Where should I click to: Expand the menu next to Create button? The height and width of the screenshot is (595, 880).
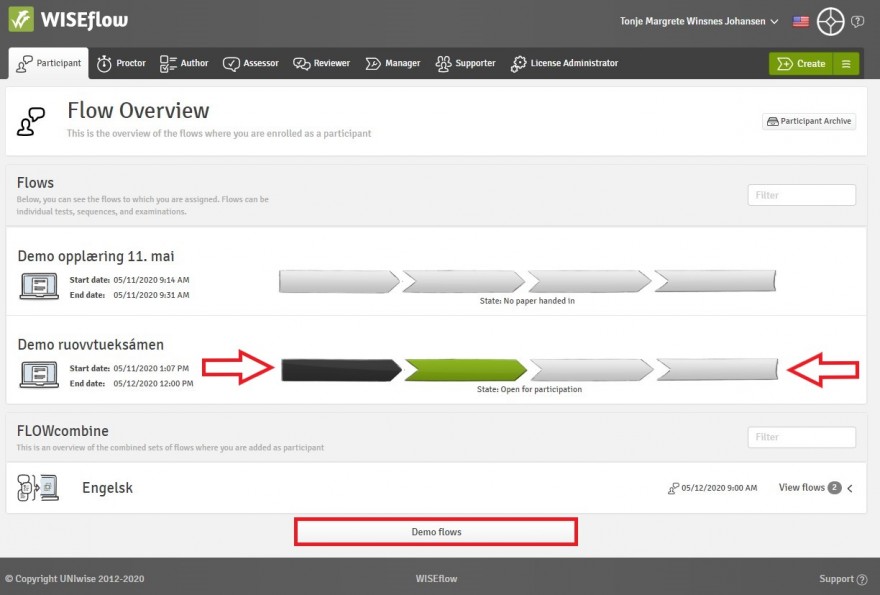pyautogui.click(x=845, y=63)
